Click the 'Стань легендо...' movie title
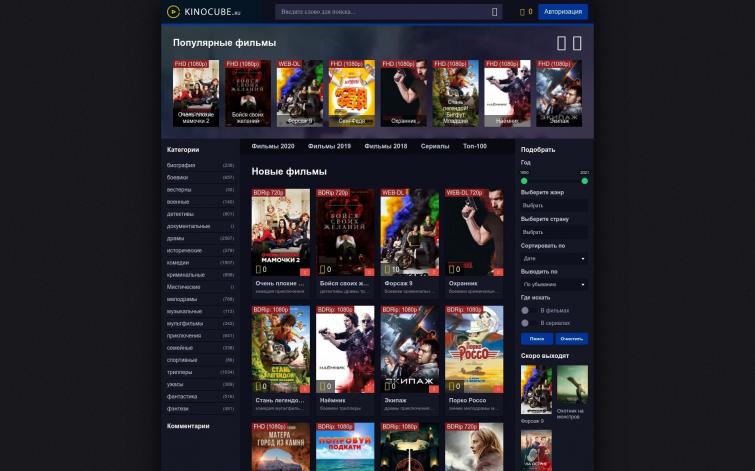 pyautogui.click(x=280, y=400)
